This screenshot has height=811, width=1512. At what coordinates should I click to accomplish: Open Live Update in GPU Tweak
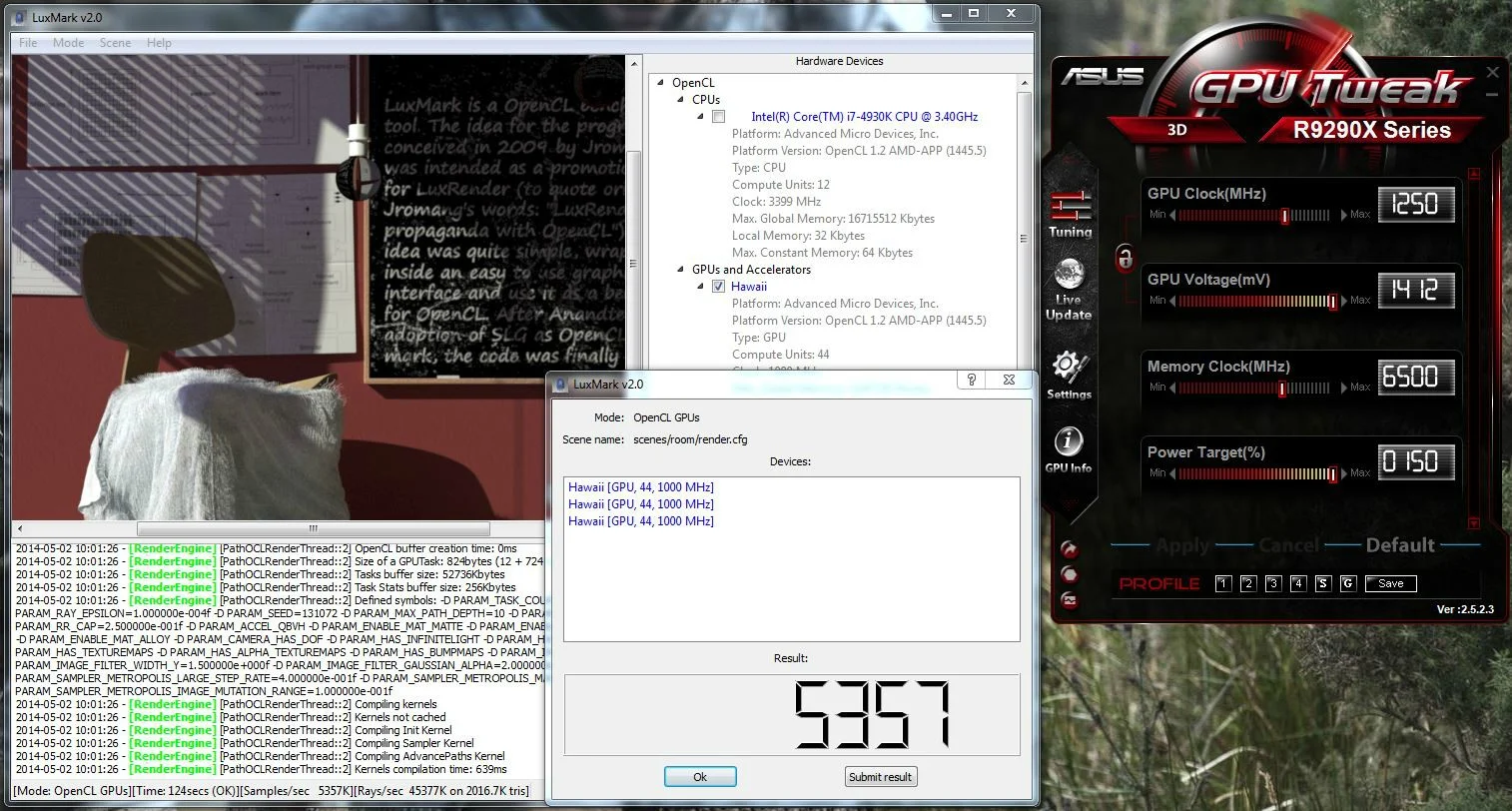pyautogui.click(x=1069, y=289)
